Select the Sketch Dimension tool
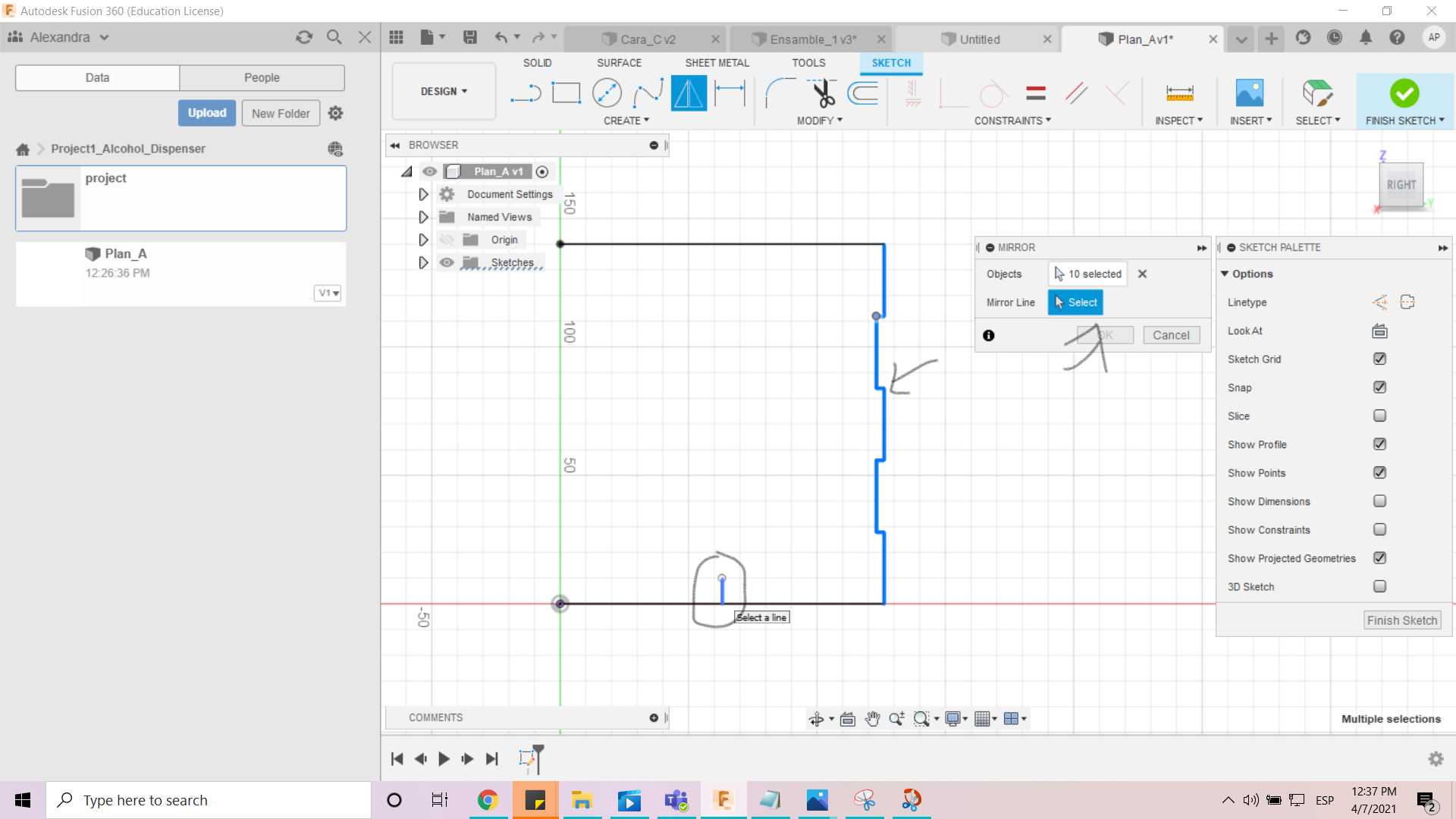Screen dimensions: 1456x819 click(x=730, y=93)
